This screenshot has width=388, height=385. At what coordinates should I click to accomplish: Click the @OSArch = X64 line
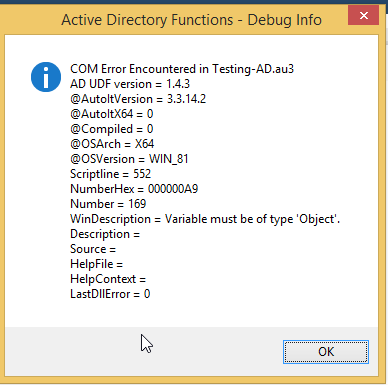point(112,144)
